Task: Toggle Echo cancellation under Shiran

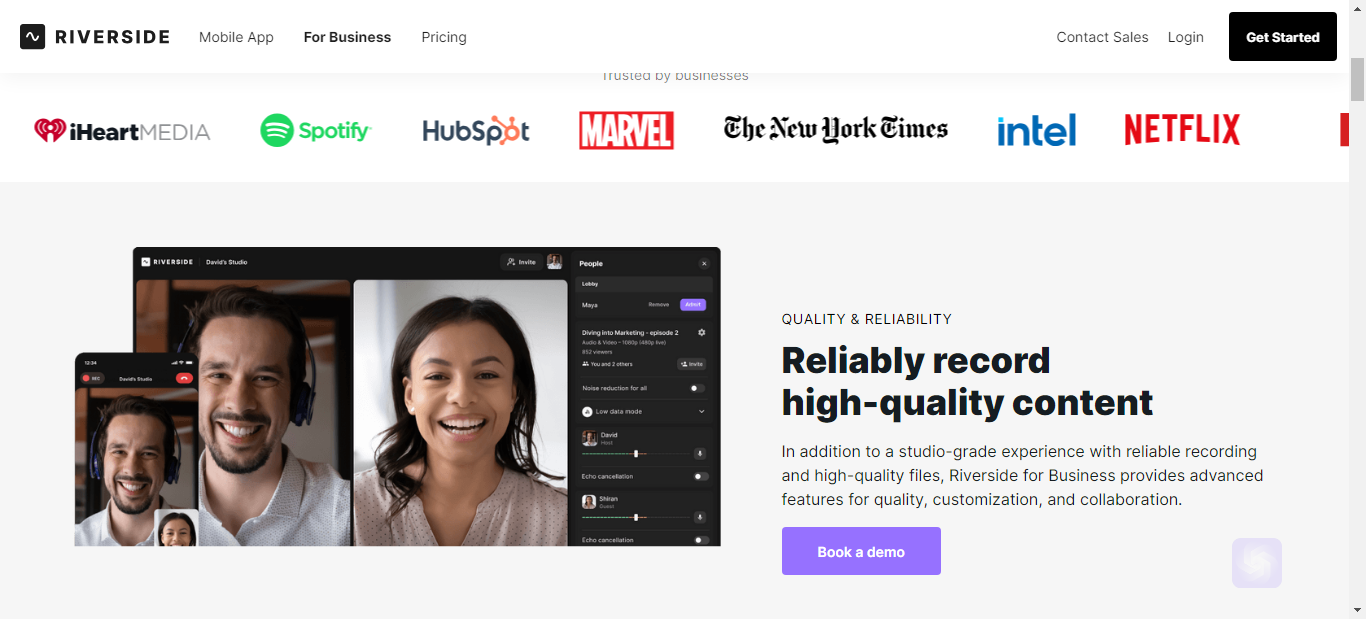Action: (701, 540)
